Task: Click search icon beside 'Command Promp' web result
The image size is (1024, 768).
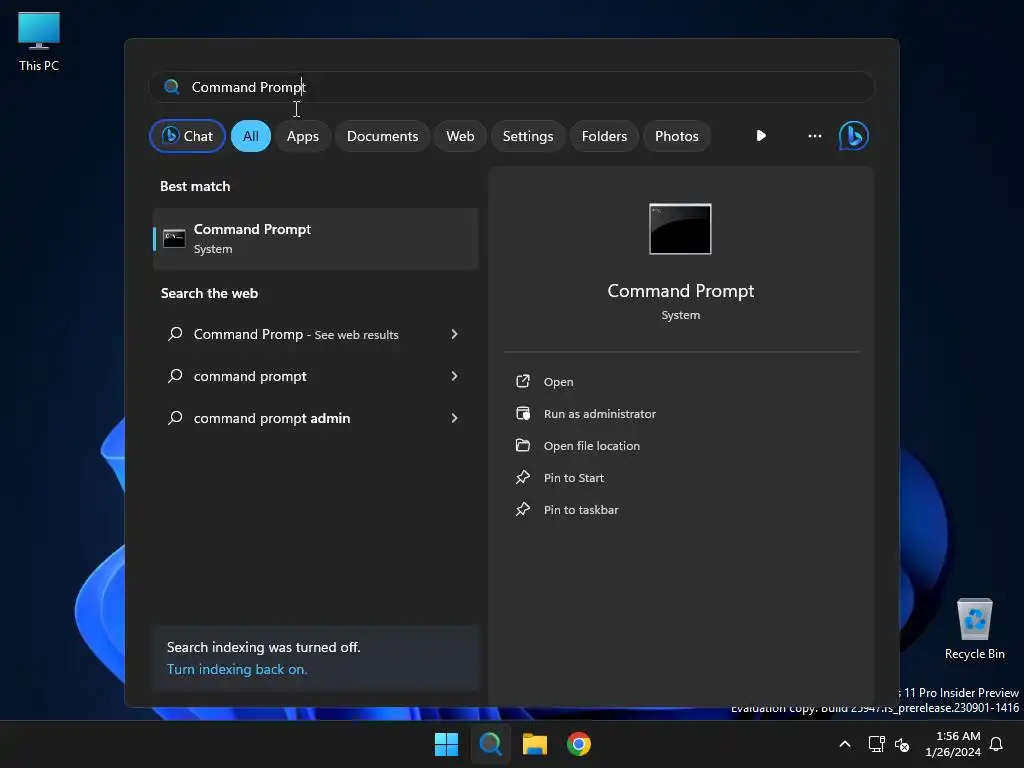Action: (x=175, y=334)
